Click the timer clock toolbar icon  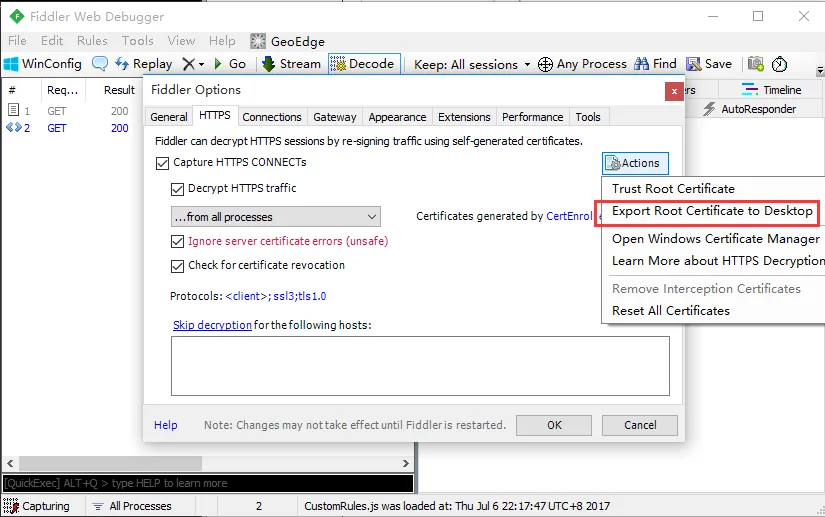(x=779, y=64)
